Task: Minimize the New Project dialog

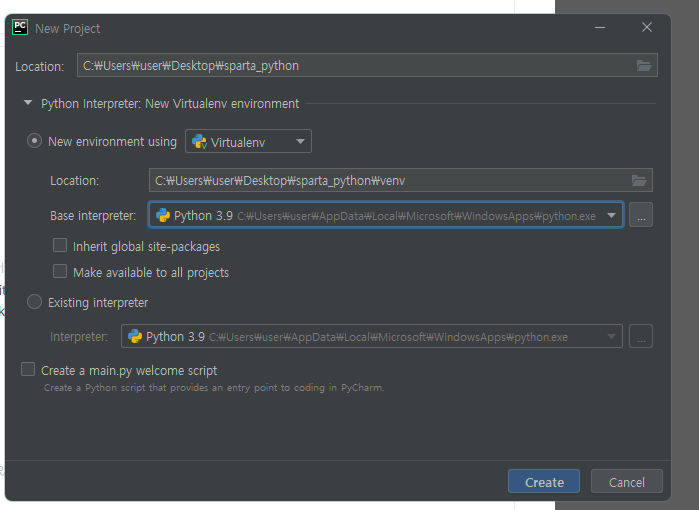Action: pos(600,28)
